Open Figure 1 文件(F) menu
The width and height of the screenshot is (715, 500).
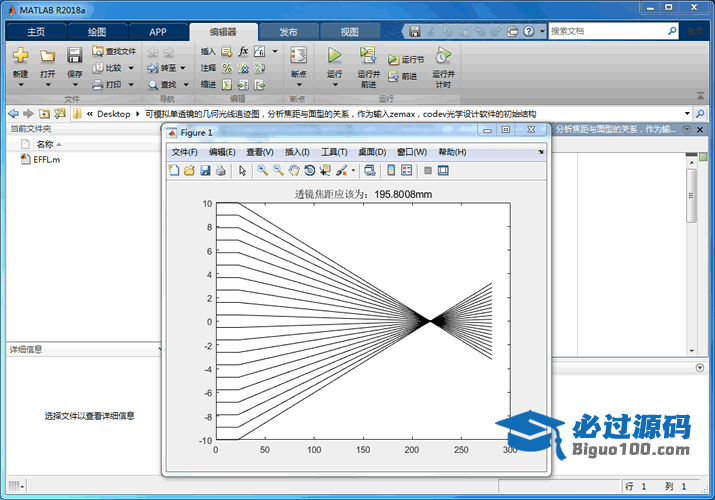(x=184, y=152)
